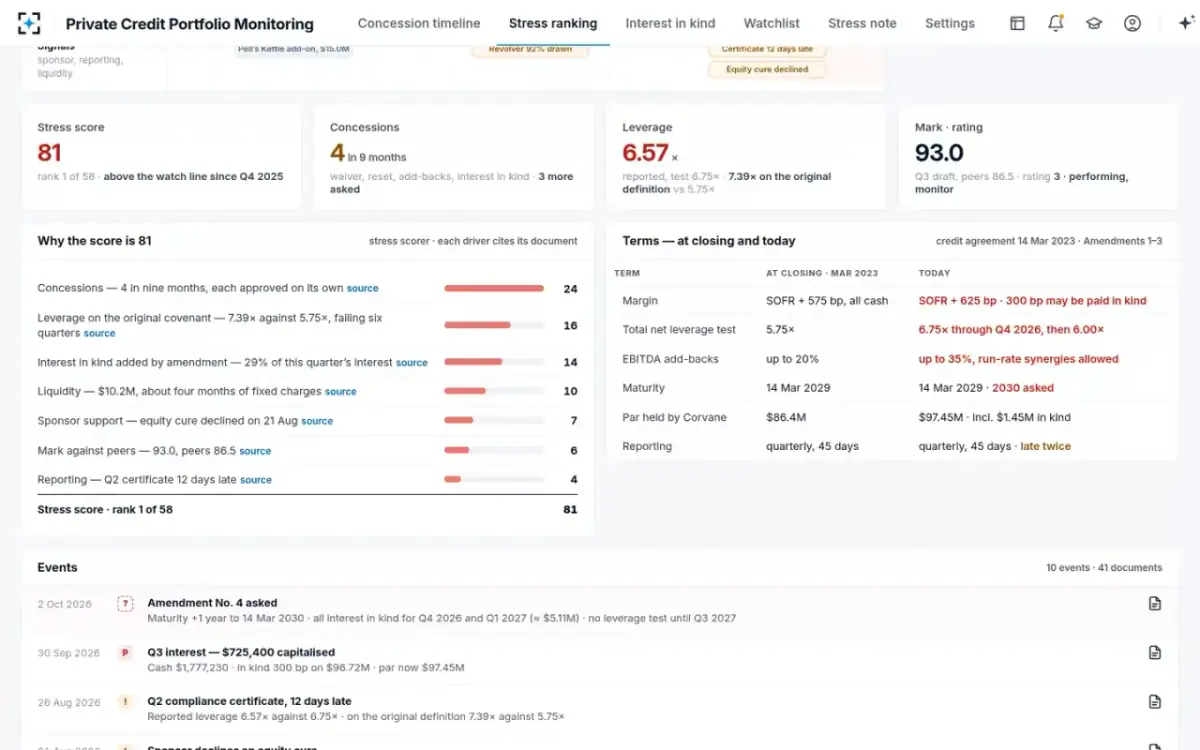The image size is (1200, 750).
Task: Open the learning cap icon
Action: [x=1094, y=23]
